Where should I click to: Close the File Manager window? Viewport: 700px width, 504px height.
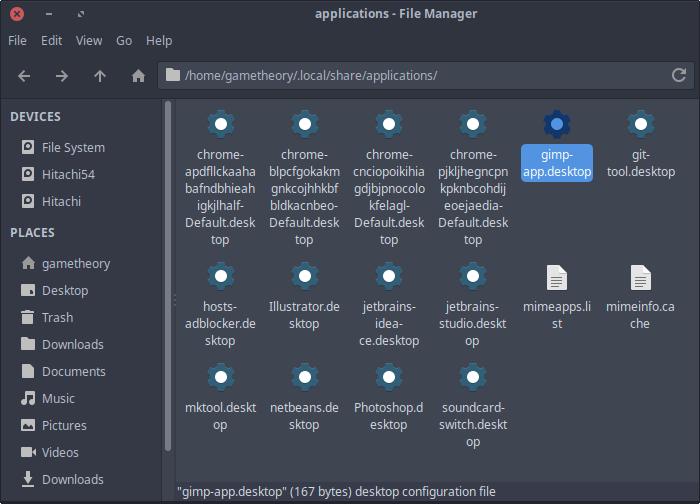[17, 14]
